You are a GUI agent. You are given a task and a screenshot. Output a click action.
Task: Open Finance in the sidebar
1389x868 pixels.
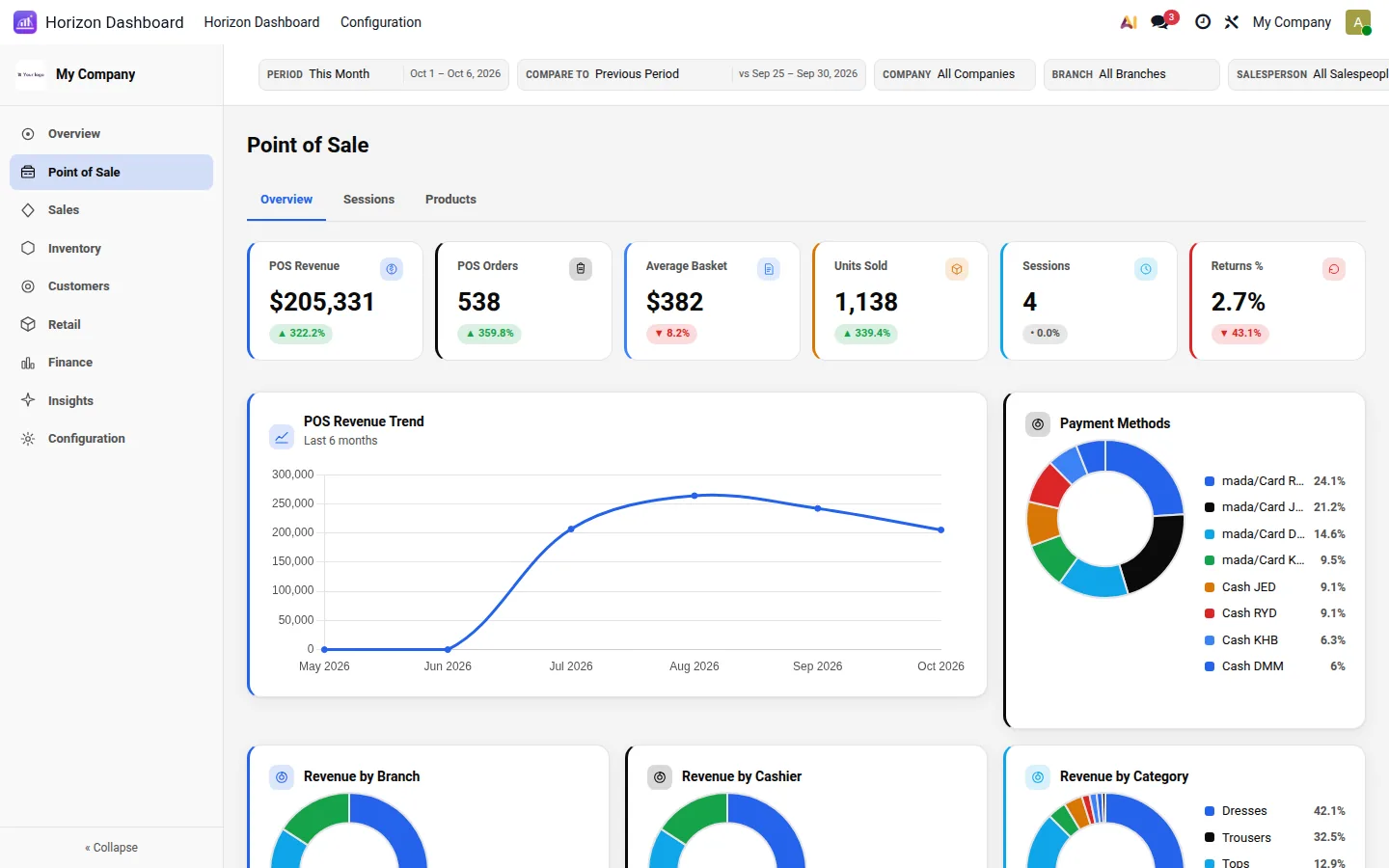pyautogui.click(x=111, y=363)
